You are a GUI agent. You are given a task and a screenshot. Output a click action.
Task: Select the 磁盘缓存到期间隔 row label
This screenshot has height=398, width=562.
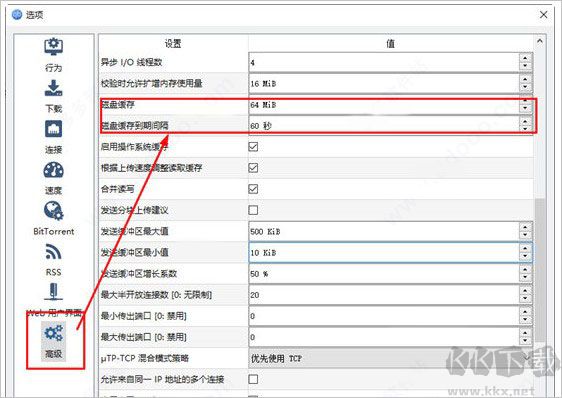point(135,126)
